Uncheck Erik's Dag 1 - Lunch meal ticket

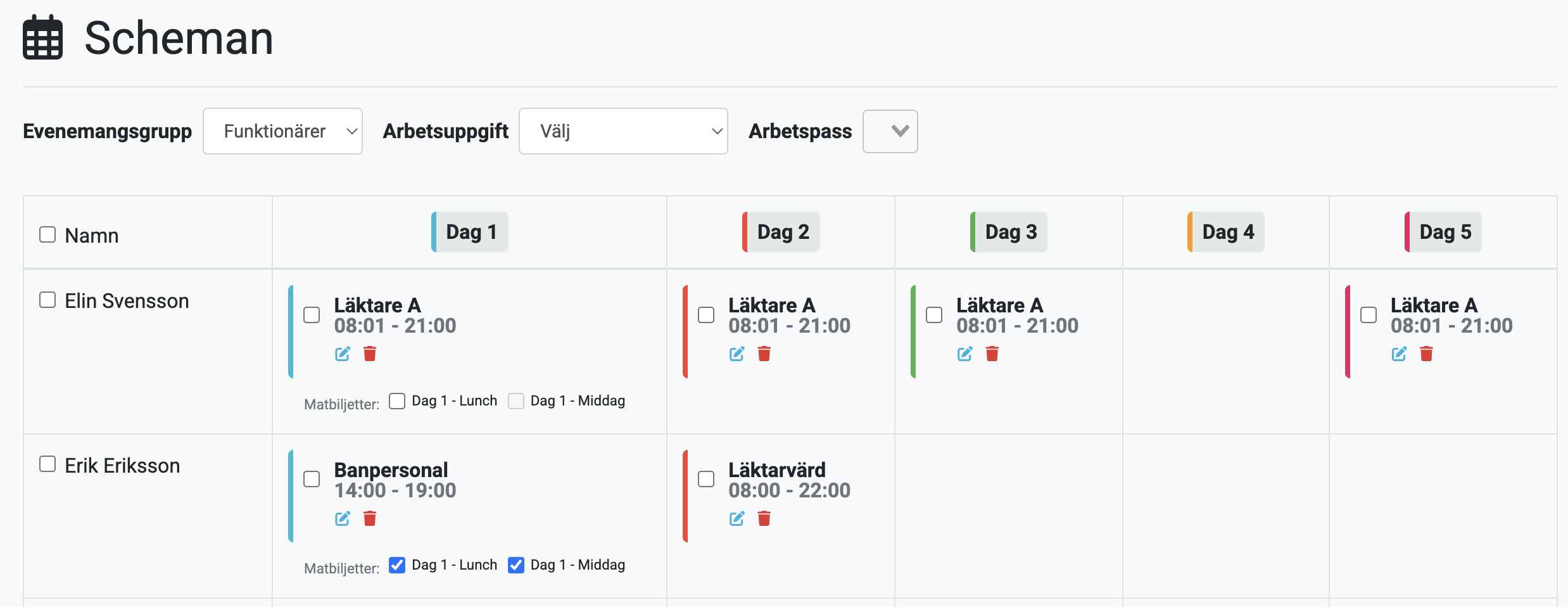tap(397, 565)
